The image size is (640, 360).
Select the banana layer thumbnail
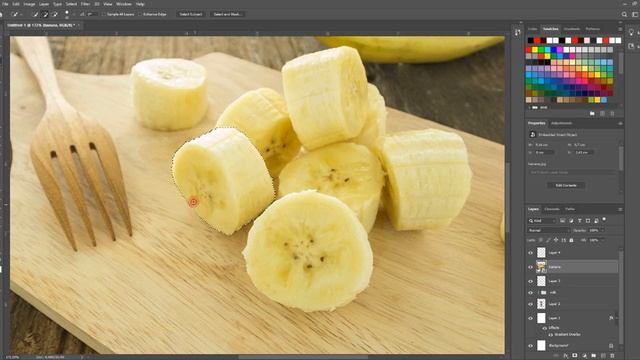click(541, 267)
